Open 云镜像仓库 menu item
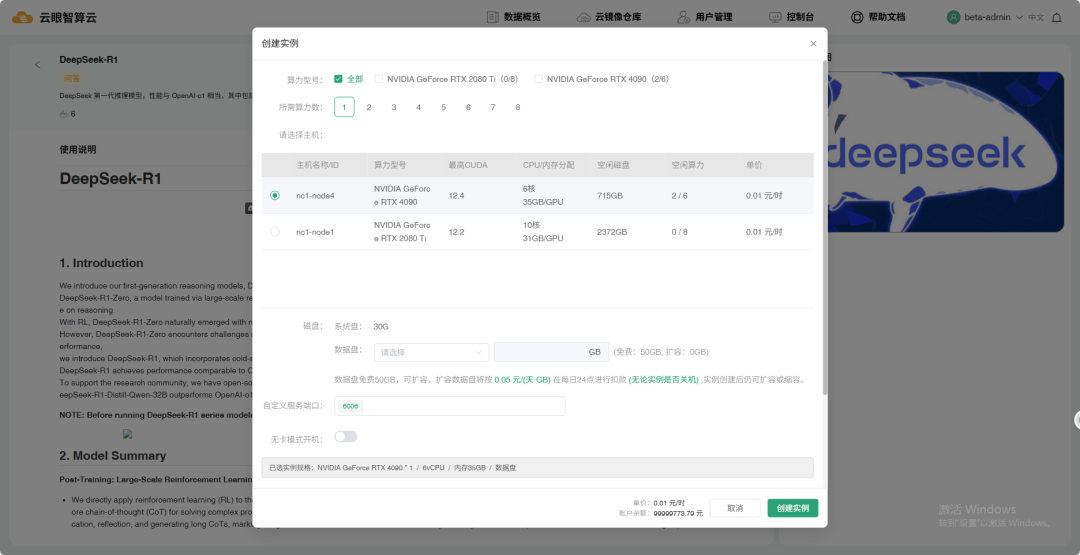 coord(618,17)
